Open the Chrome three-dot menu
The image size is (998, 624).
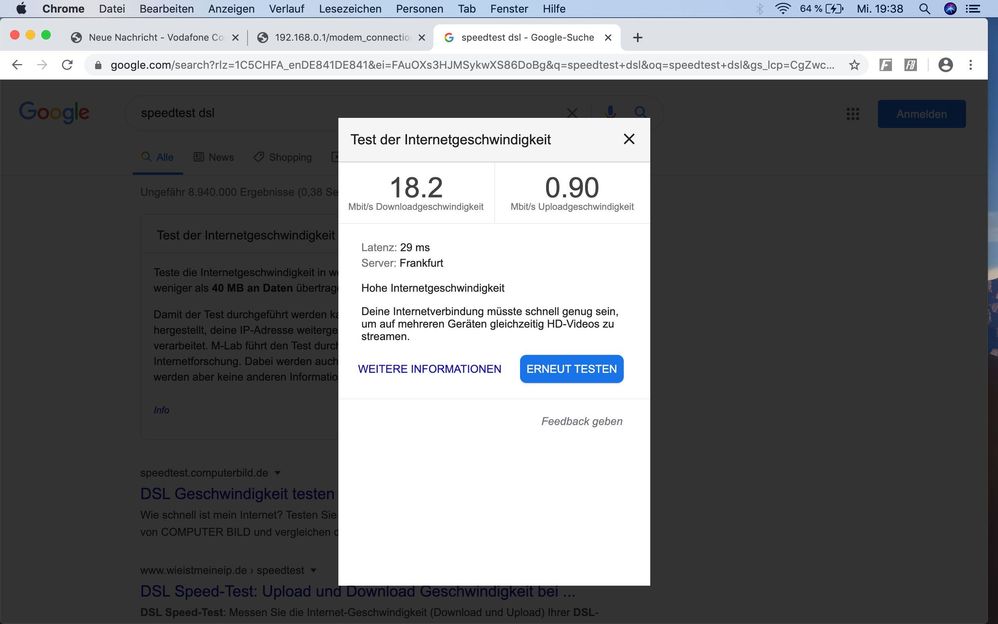(x=971, y=65)
